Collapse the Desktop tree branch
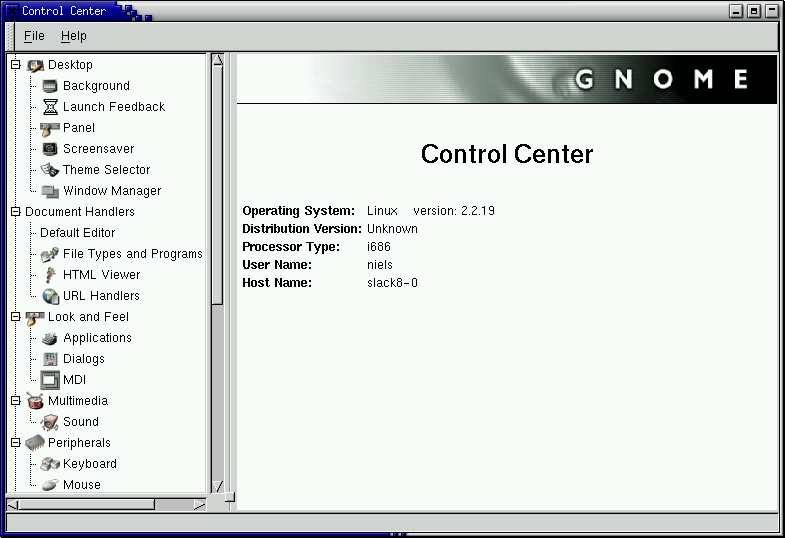 coord(15,65)
